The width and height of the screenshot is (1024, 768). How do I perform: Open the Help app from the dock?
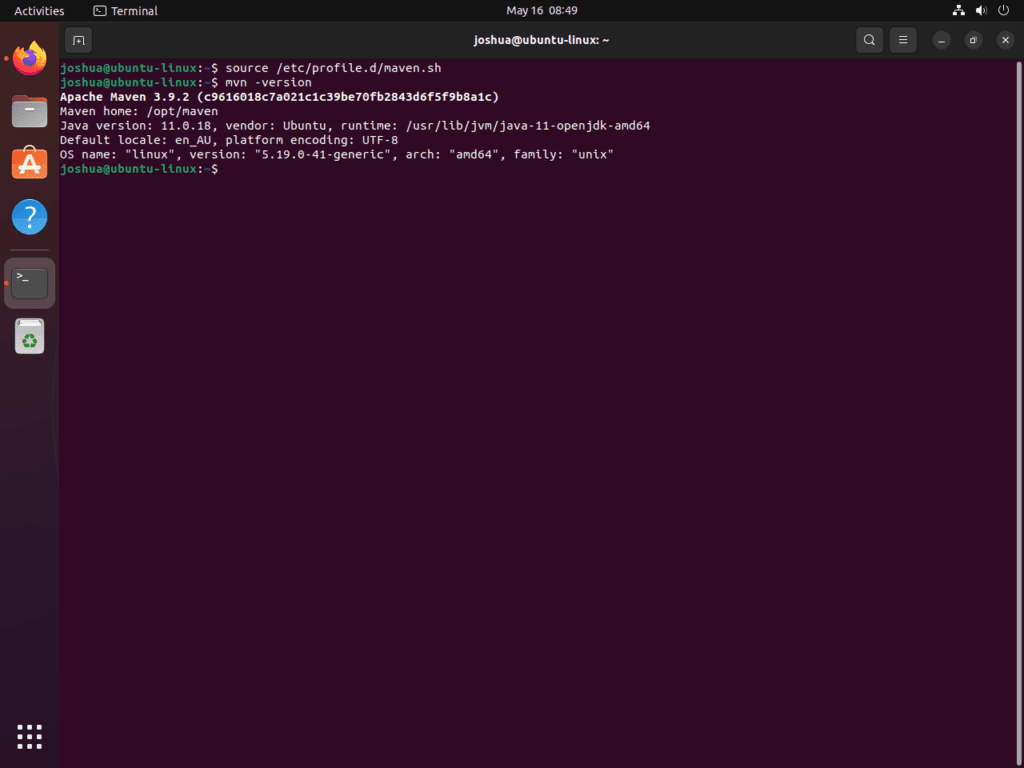tap(29, 217)
